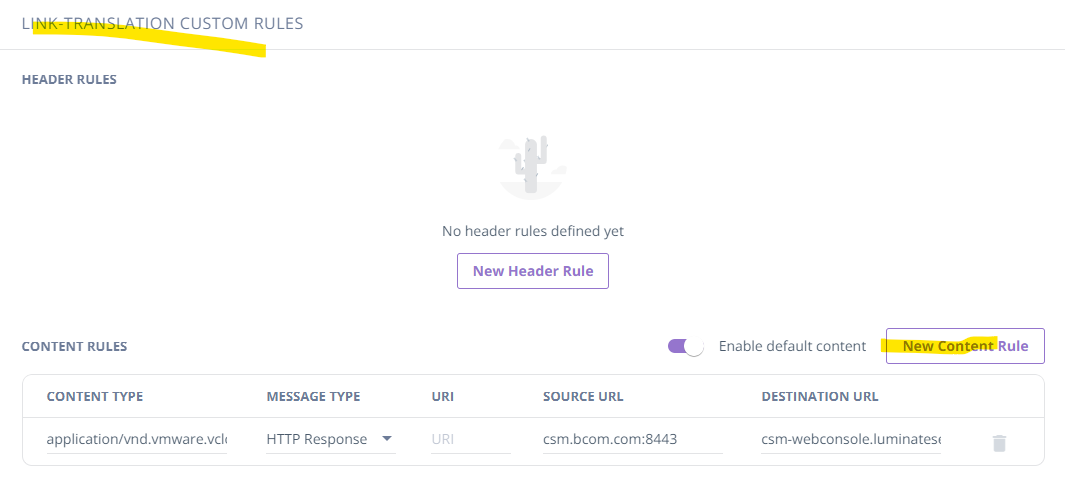Edit the csm.bcom.com:8443 source URL field
1065x488 pixels.
[x=632, y=439]
